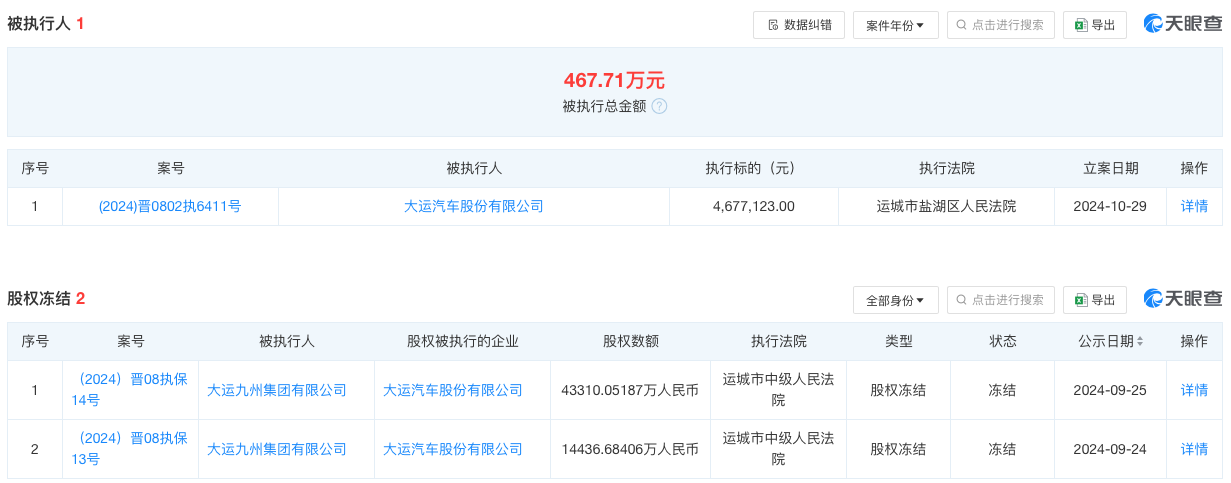
Task: Click the equity amount 14436.68406万人民币
Action: [x=630, y=449]
